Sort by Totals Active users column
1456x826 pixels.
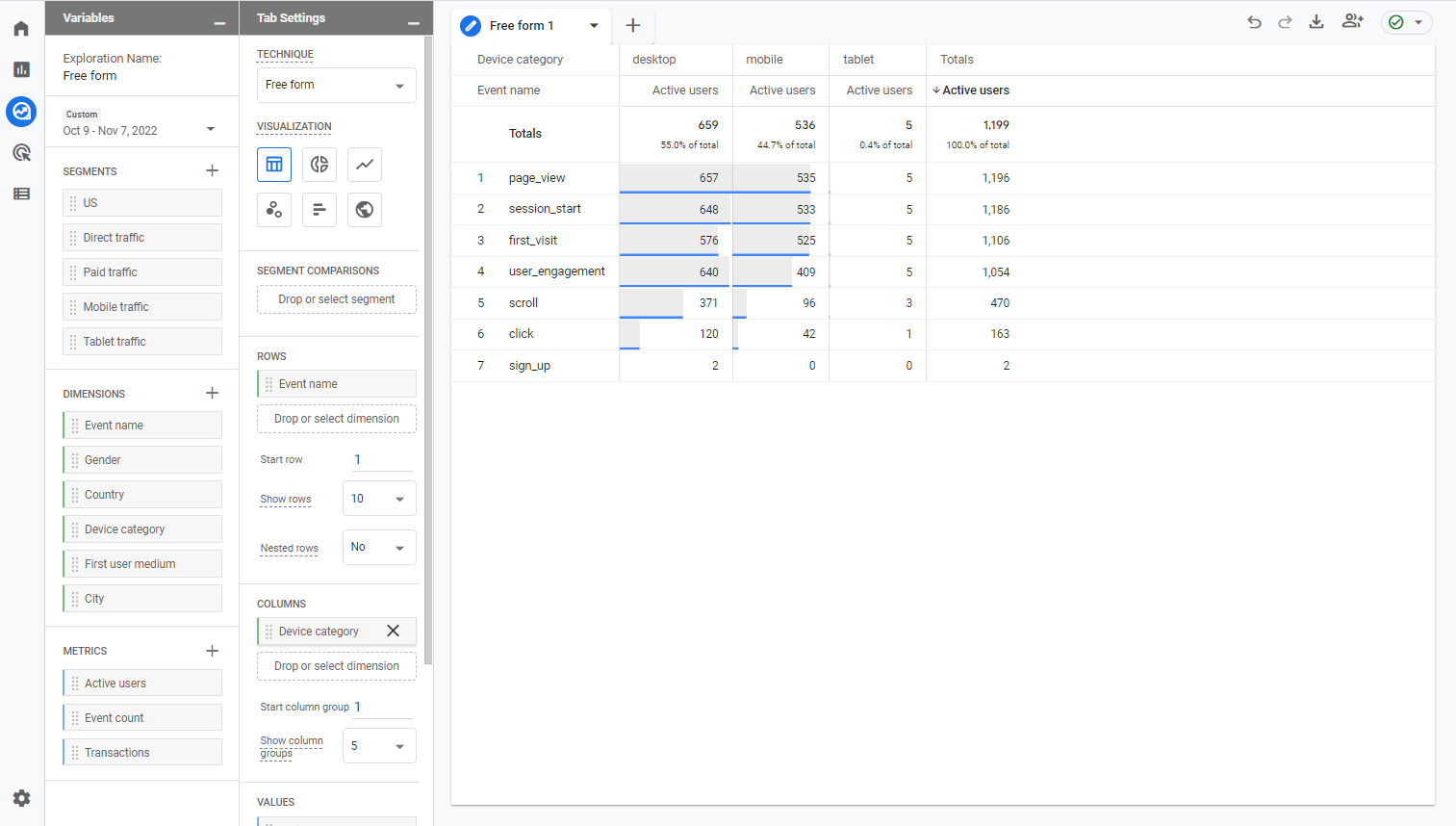pos(975,90)
